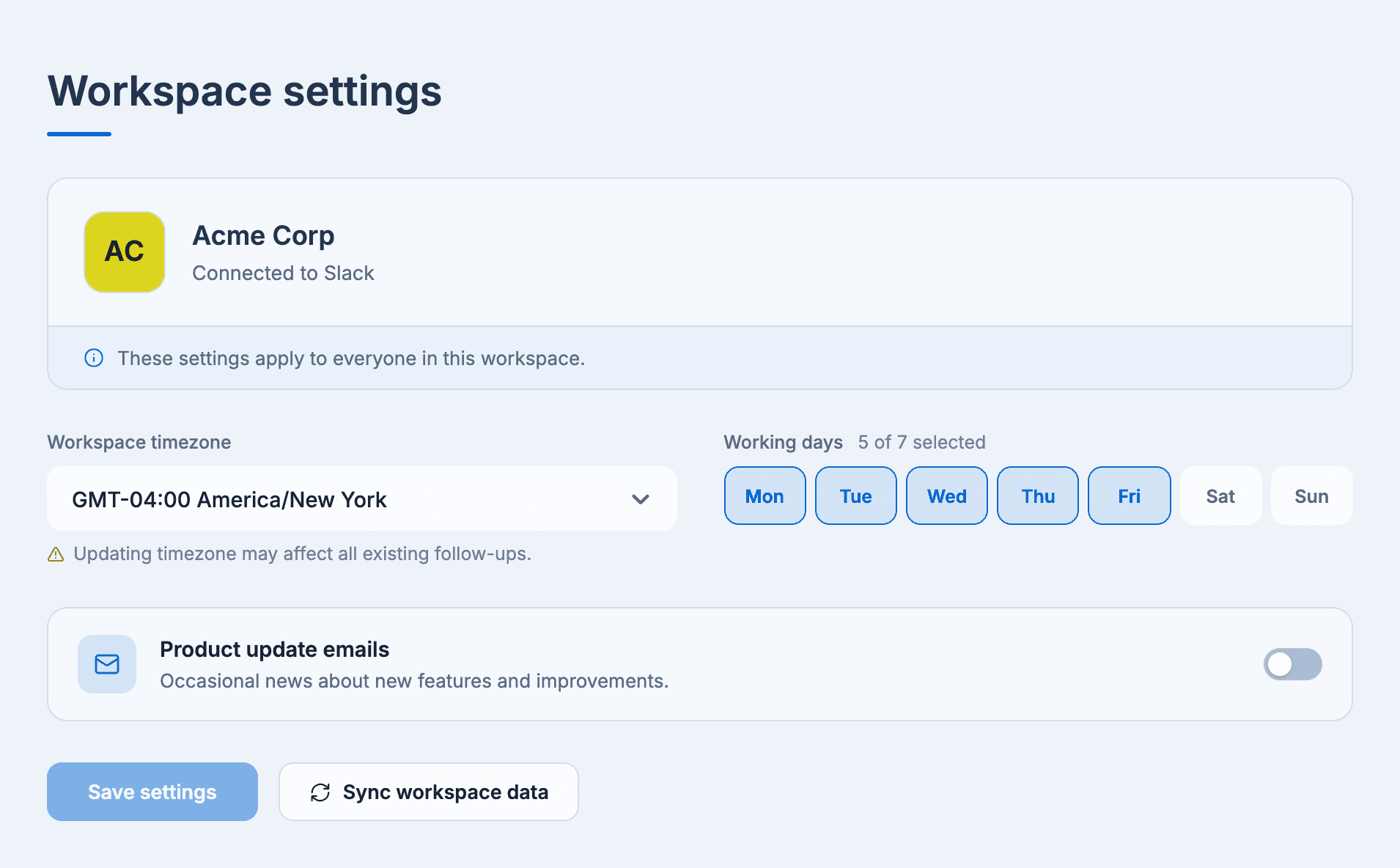Click the 'Workspace timezone' label
Image resolution: width=1400 pixels, height=868 pixels.
click(139, 442)
